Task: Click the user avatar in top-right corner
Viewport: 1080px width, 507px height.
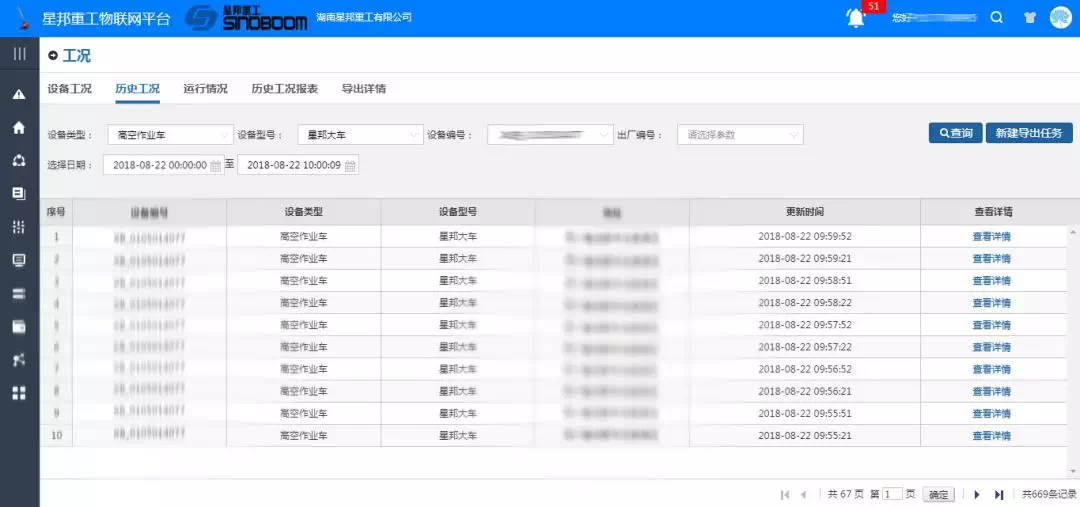Action: [x=1060, y=18]
